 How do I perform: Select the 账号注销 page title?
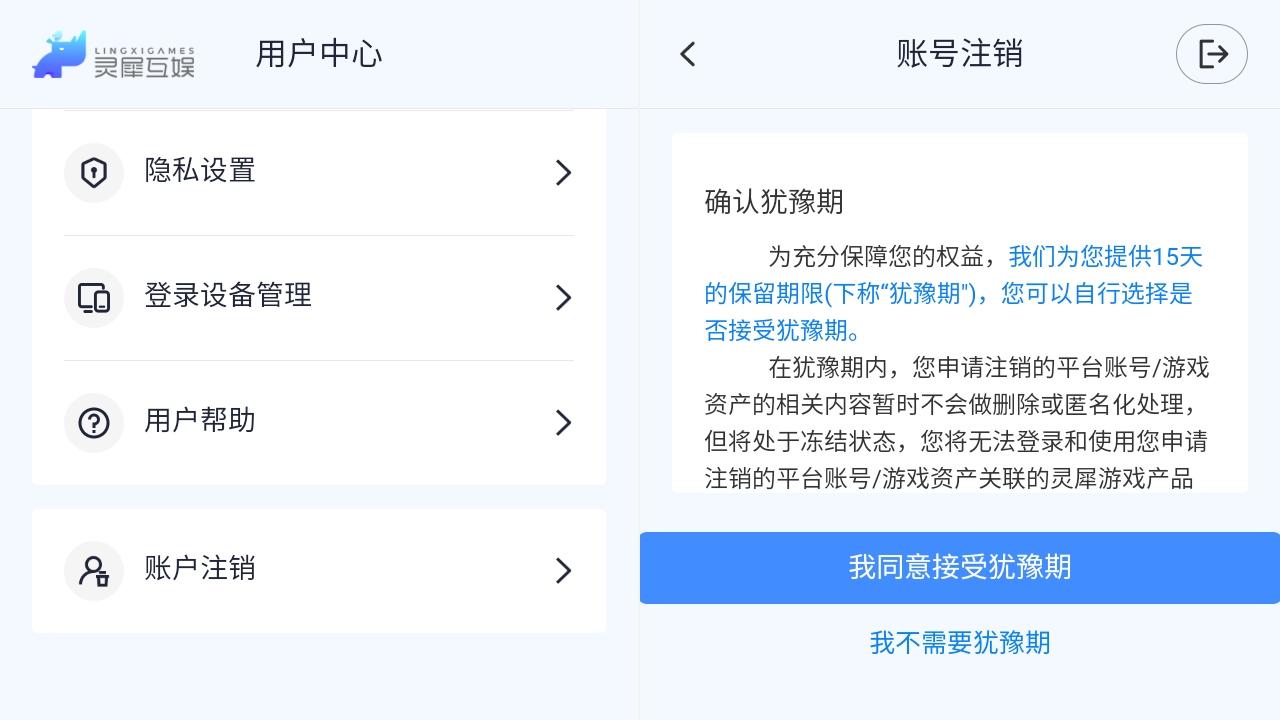(957, 54)
